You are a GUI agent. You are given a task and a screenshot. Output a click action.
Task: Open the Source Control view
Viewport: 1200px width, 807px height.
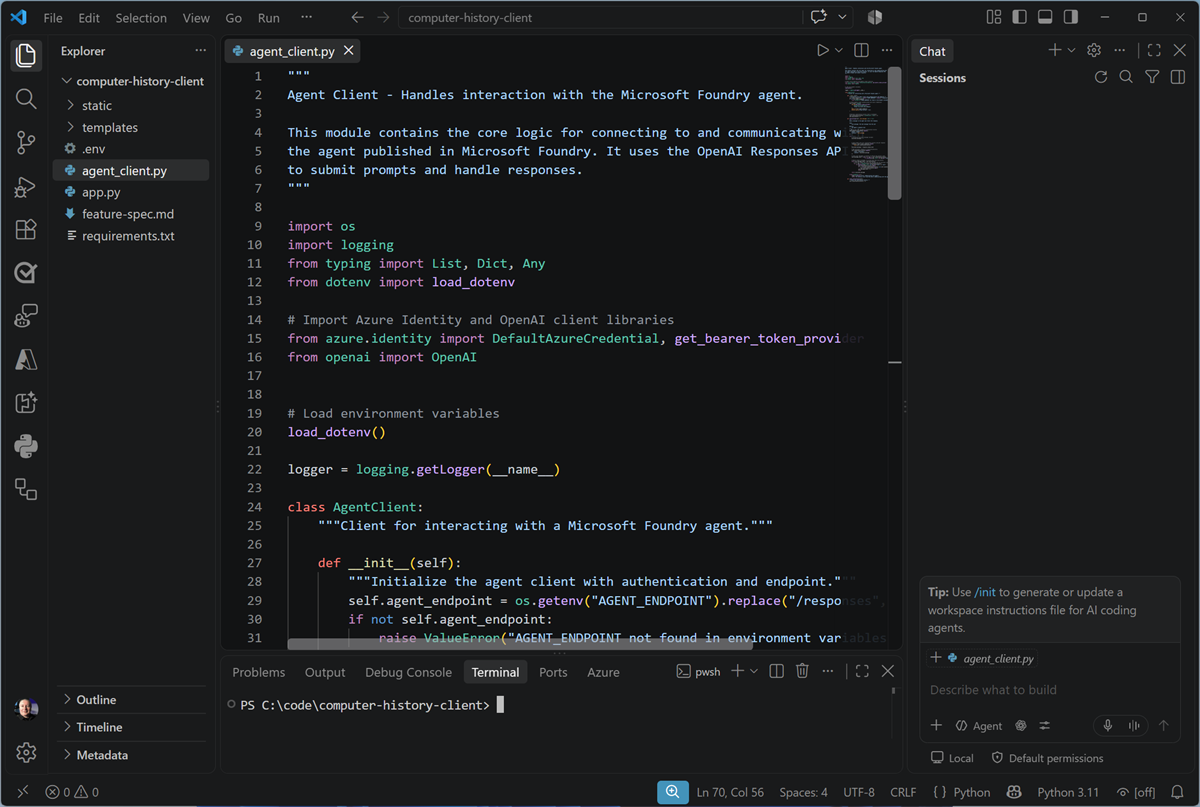(x=26, y=142)
